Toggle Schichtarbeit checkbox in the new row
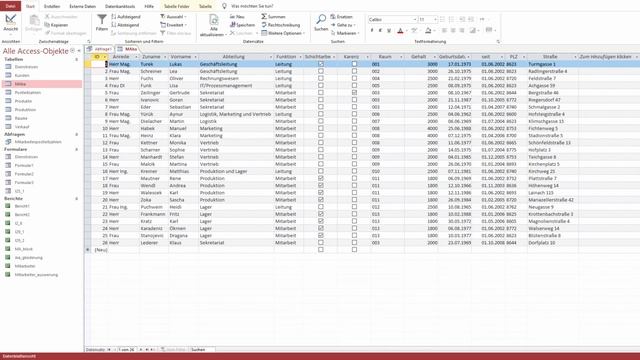This screenshot has width=640, height=360. pyautogui.click(x=321, y=250)
